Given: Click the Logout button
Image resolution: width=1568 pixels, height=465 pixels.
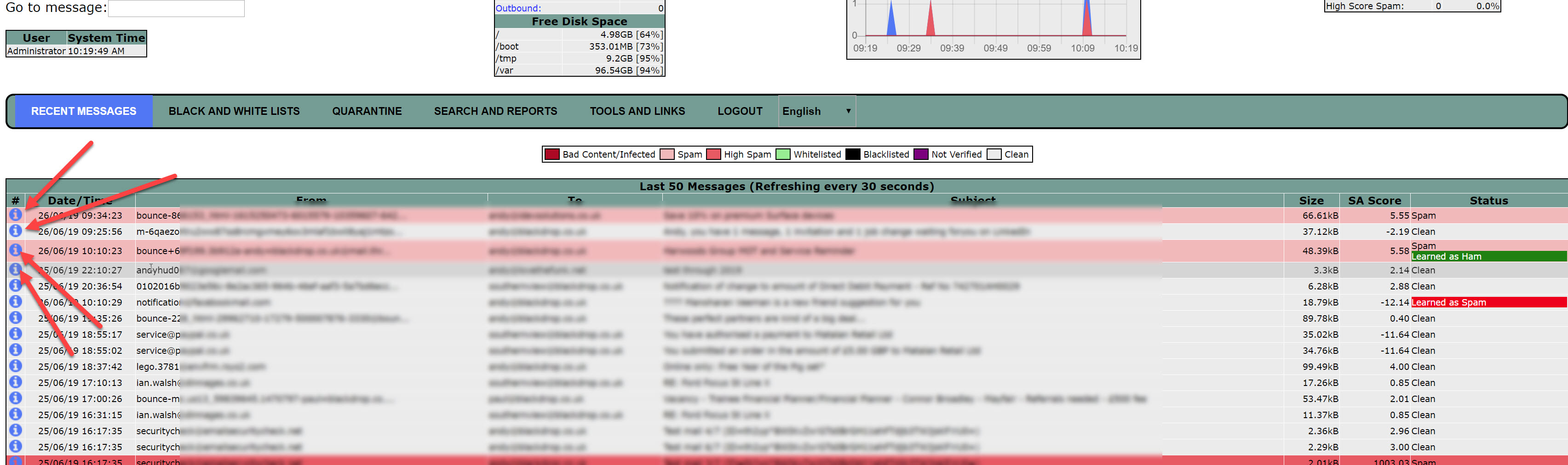Looking at the screenshot, I should pos(740,111).
